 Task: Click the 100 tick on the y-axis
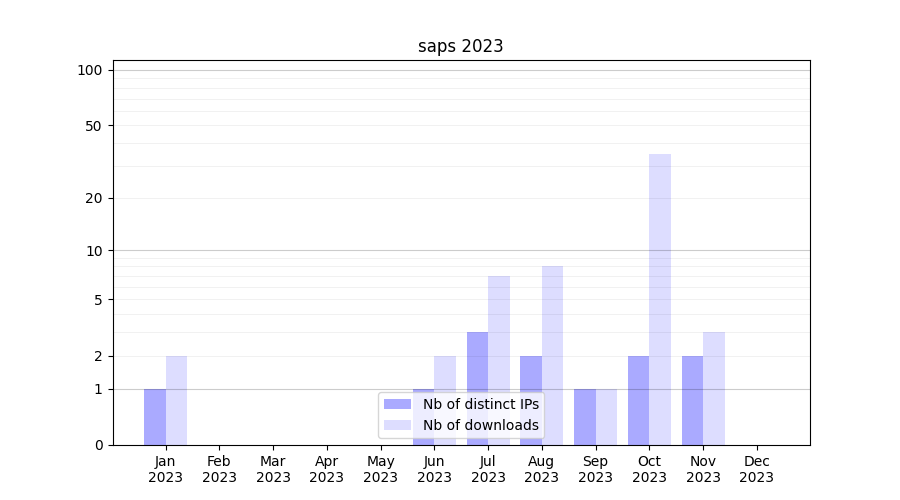tap(90, 70)
